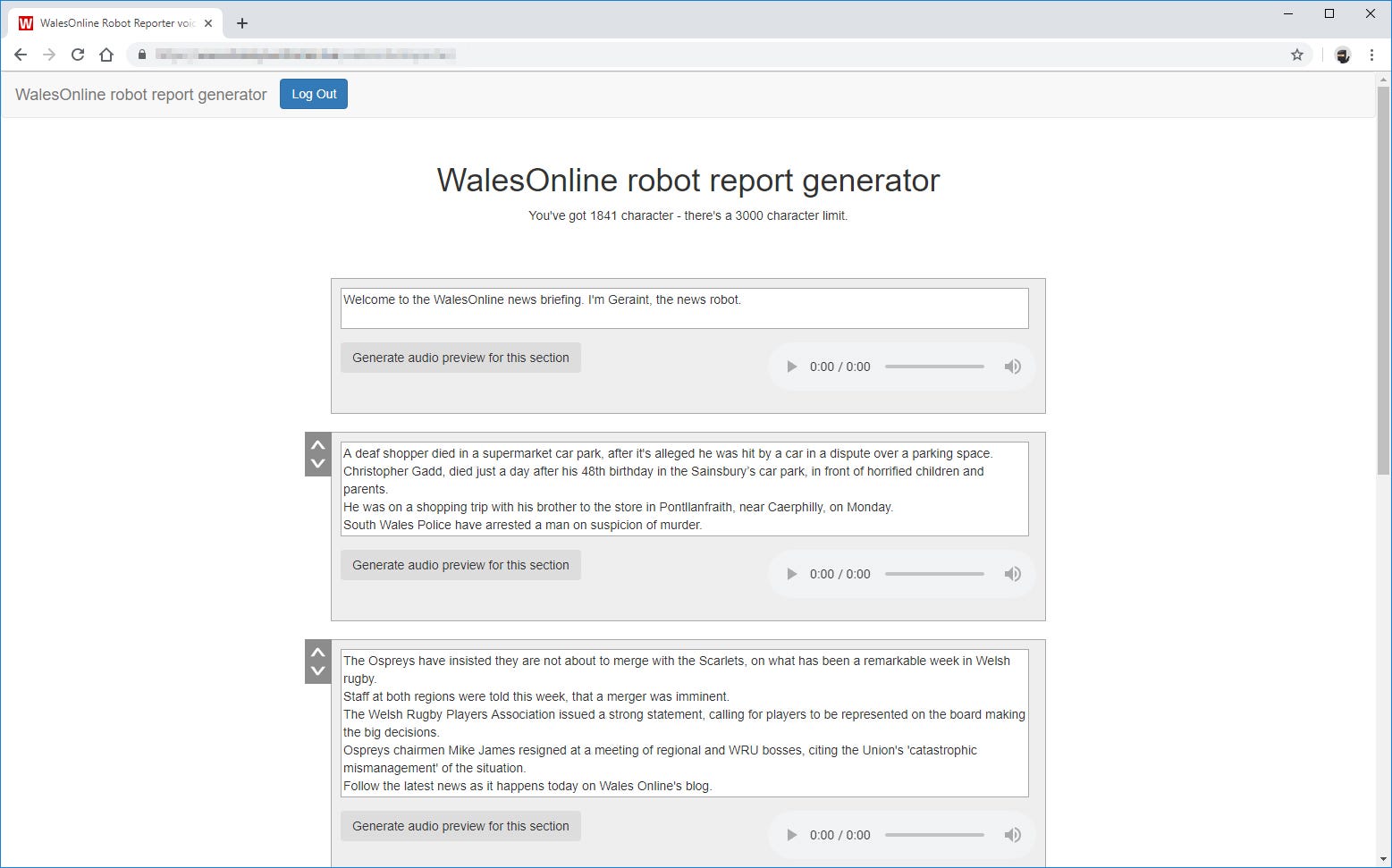The height and width of the screenshot is (868, 1392).
Task: Generate audio preview for the Ospreys section
Action: coord(460,826)
